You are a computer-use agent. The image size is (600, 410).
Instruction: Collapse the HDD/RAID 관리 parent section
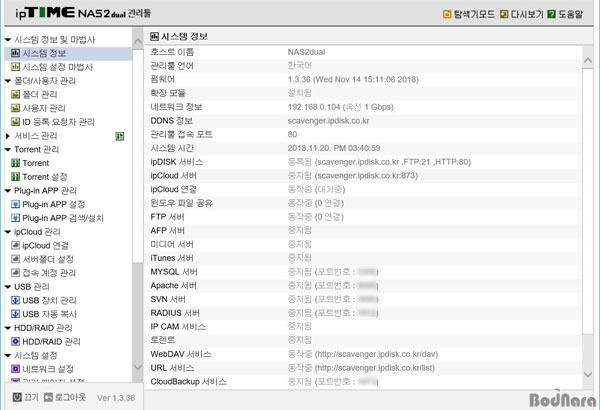8,328
